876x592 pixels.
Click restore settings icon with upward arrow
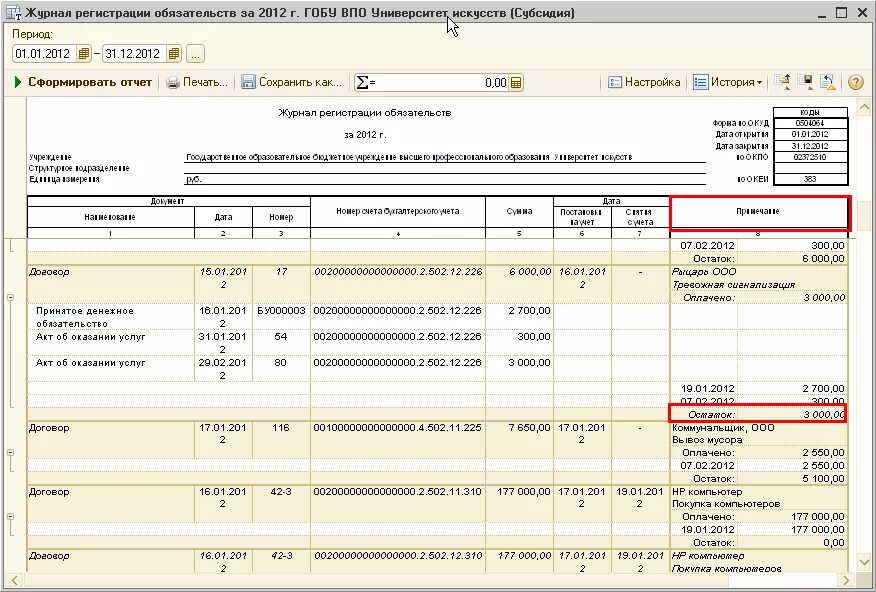click(783, 82)
